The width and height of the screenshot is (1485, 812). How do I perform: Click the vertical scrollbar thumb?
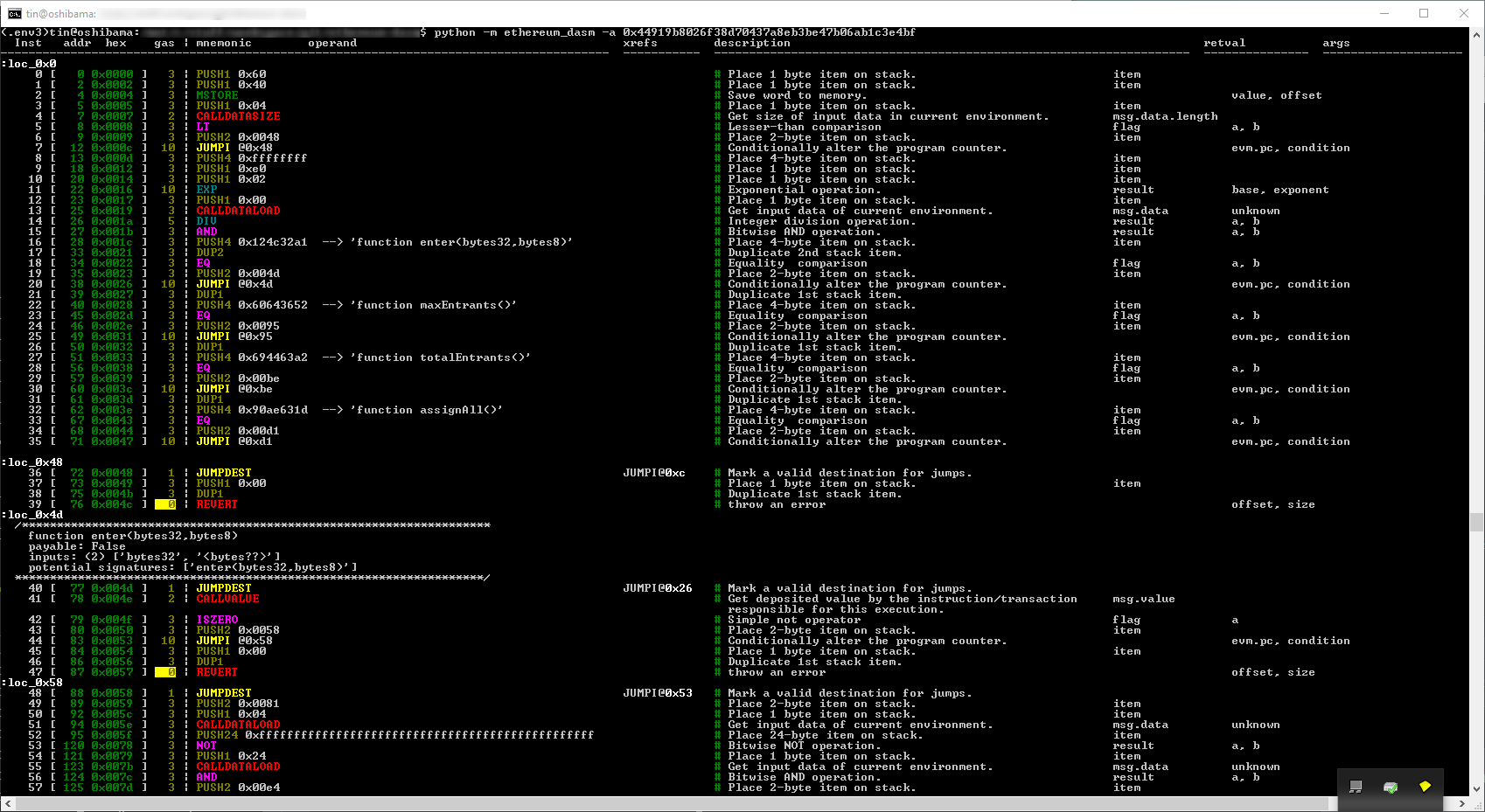1477,522
